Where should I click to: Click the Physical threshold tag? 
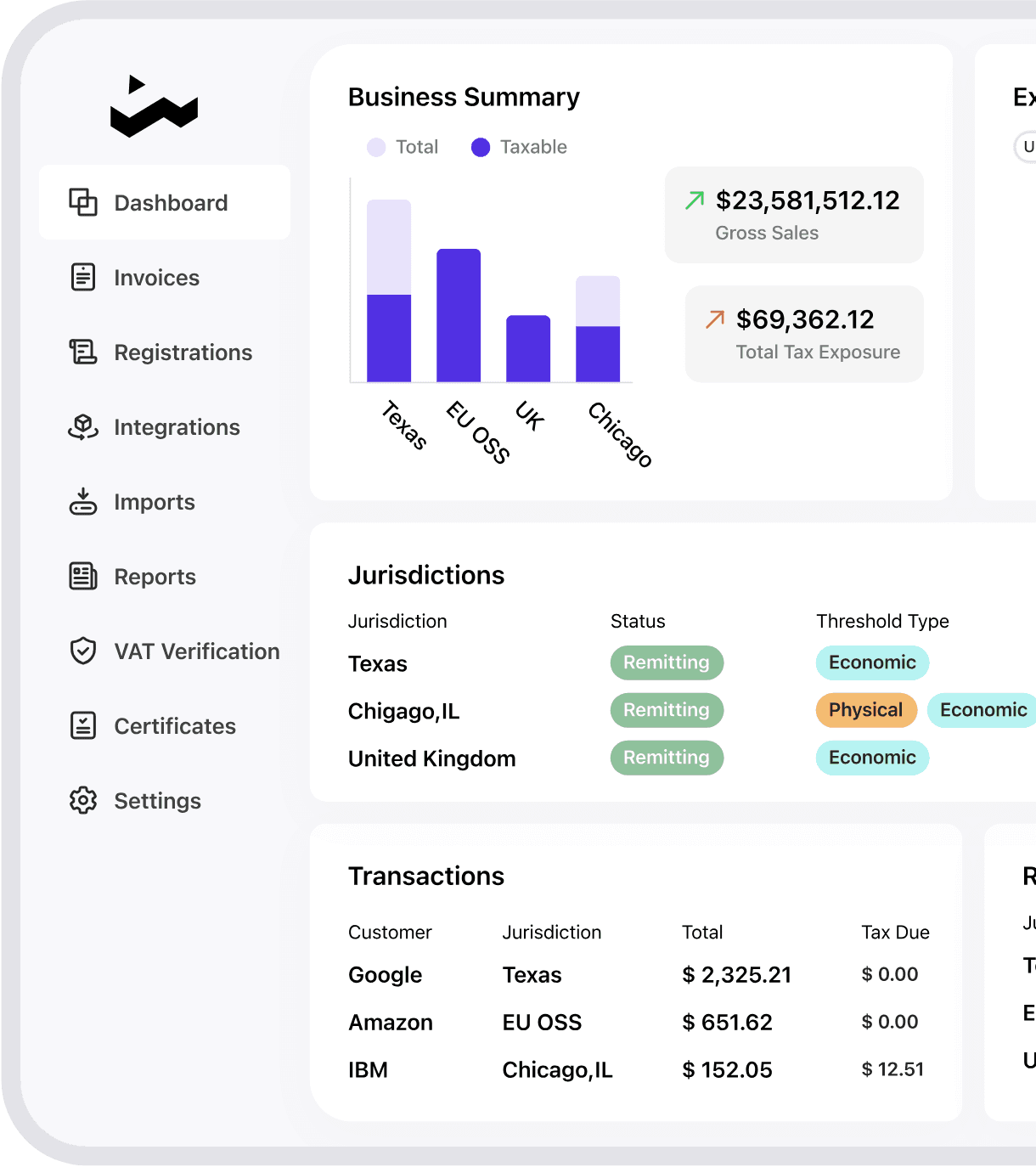(x=866, y=710)
